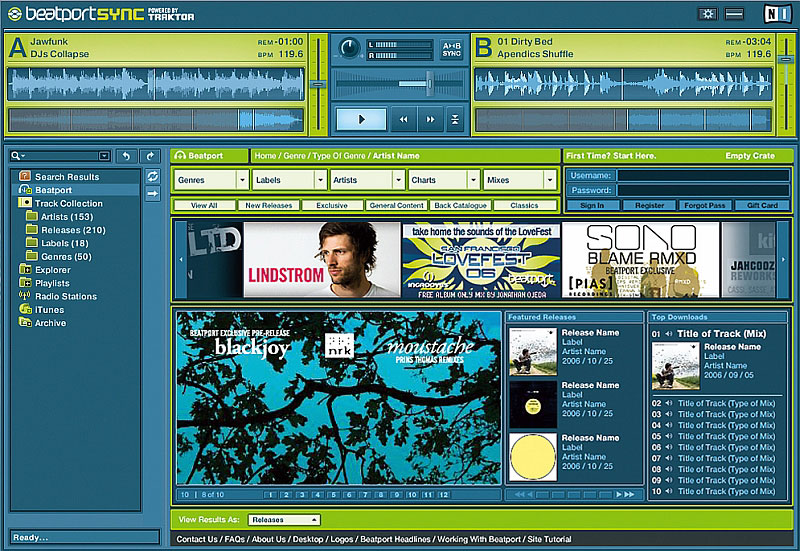Image resolution: width=800 pixels, height=551 pixels.
Task: Click the undo arrow above the browser tree
Action: [126, 156]
